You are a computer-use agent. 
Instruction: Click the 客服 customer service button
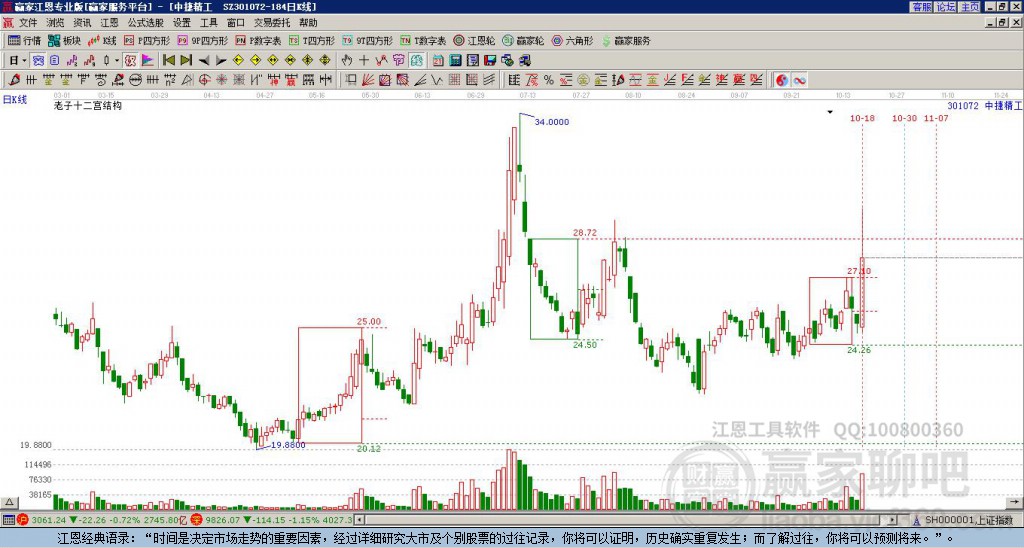(921, 7)
